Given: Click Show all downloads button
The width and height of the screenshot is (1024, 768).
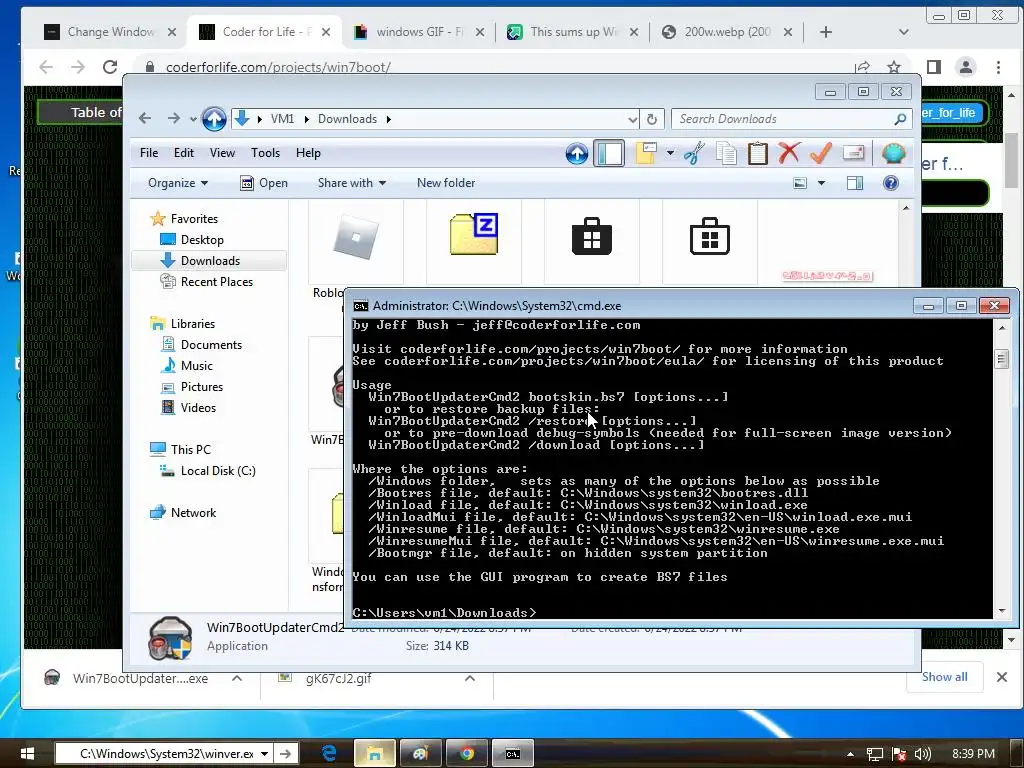Looking at the screenshot, I should tap(944, 677).
